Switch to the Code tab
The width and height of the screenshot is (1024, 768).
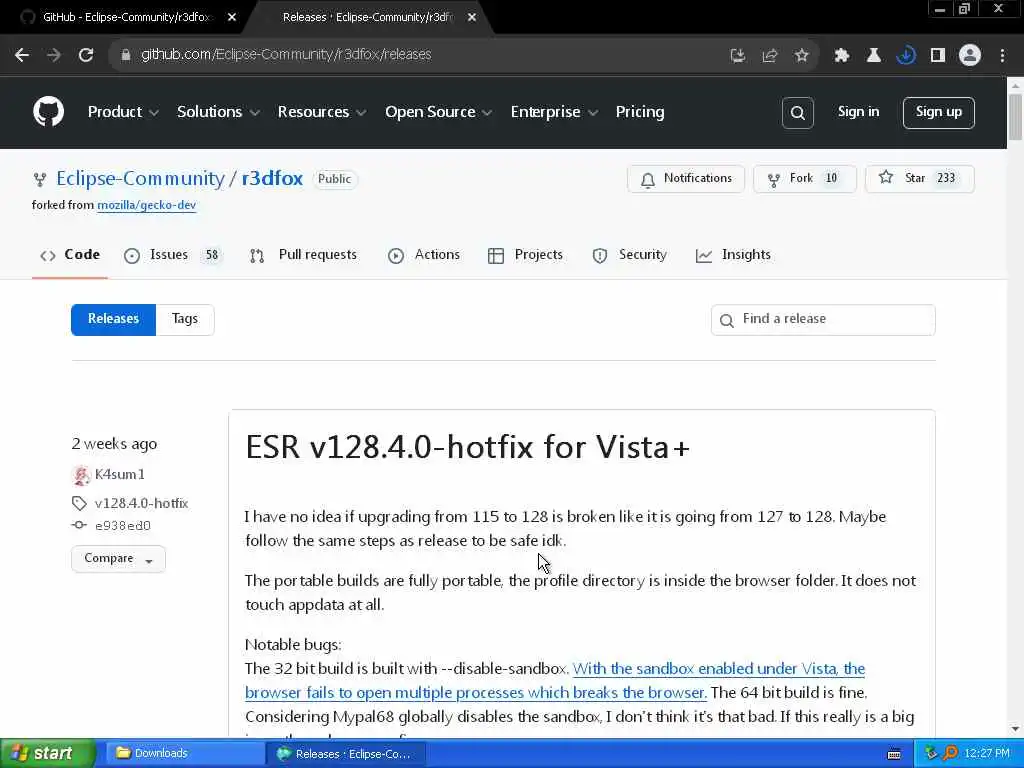click(x=70, y=255)
